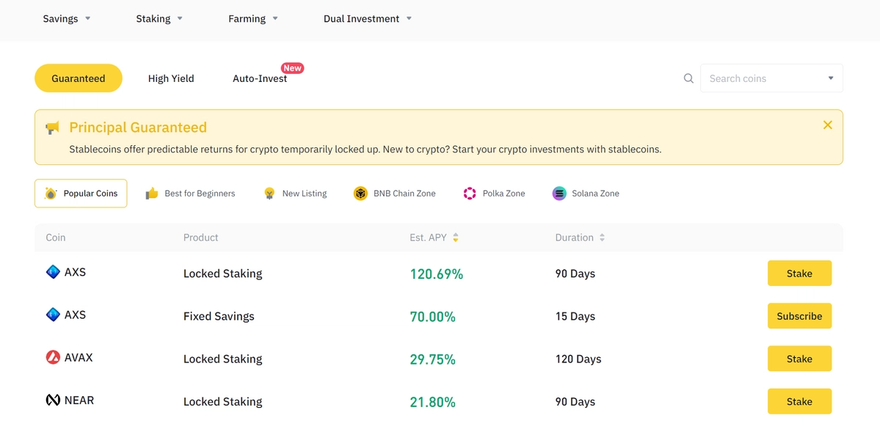Expand the Savings menu

pos(67,19)
